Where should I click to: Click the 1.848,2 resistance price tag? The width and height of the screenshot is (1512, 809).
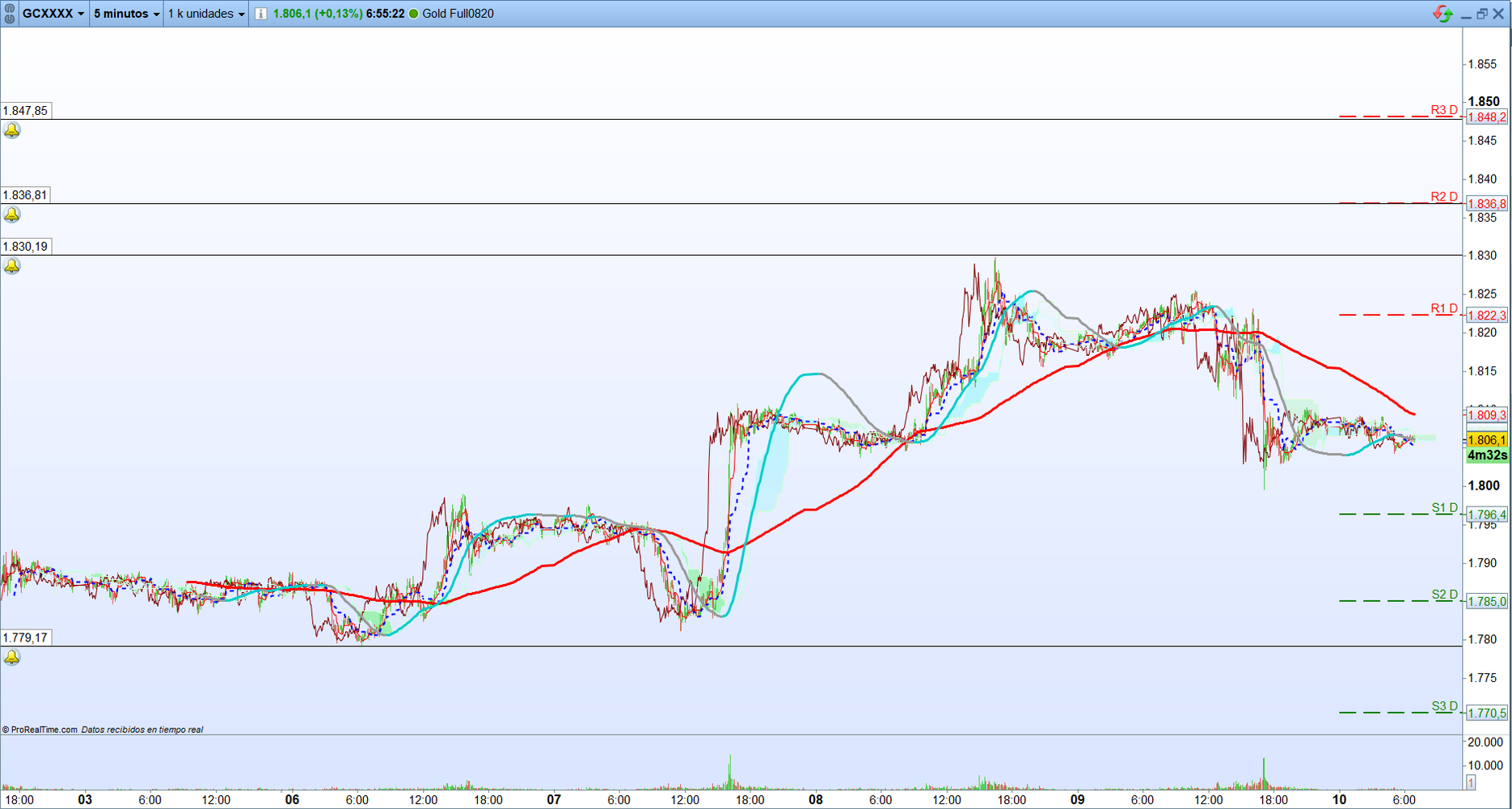[1487, 117]
